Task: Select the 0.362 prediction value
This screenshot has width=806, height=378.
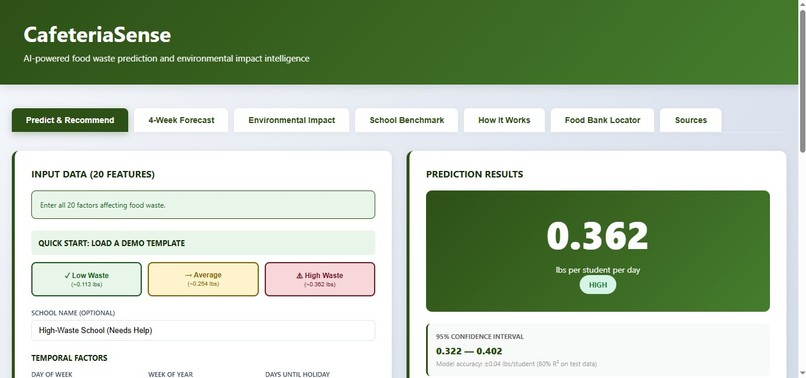Action: tap(597, 236)
